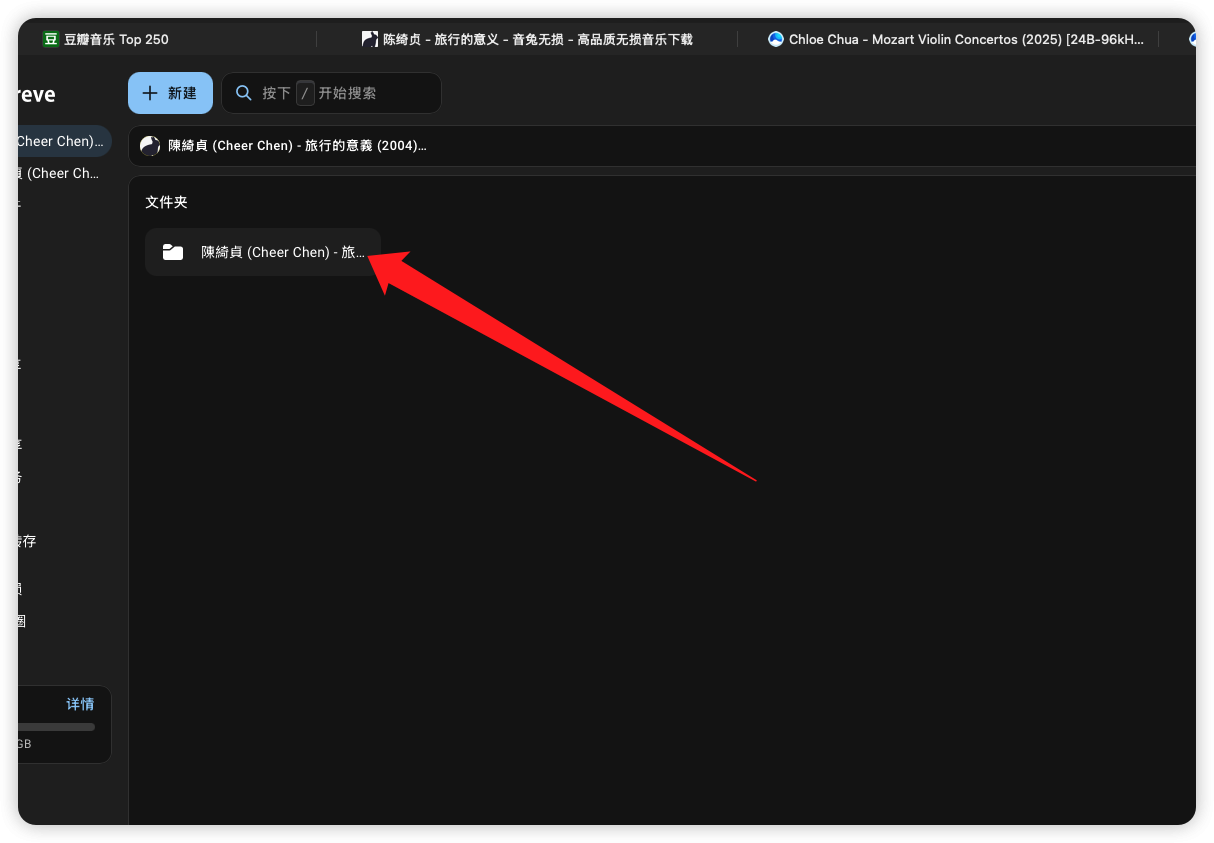1214x843 pixels.
Task: Click the 豆瓣 green favicon on first tab
Action: coord(51,39)
